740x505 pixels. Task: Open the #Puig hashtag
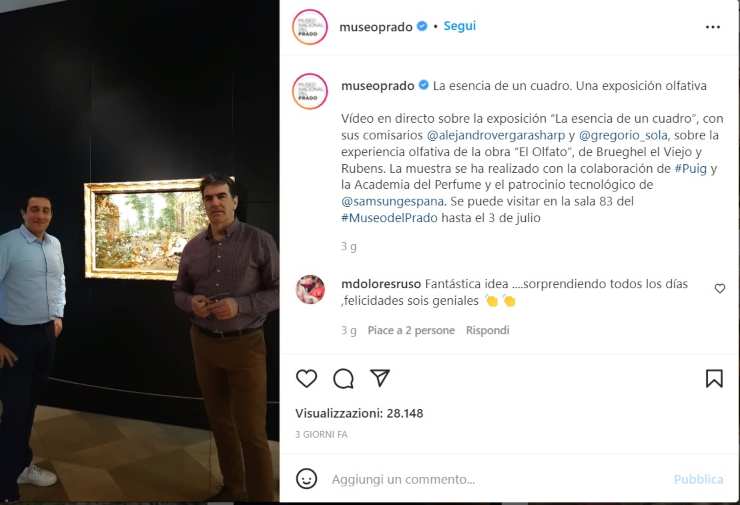click(x=690, y=168)
